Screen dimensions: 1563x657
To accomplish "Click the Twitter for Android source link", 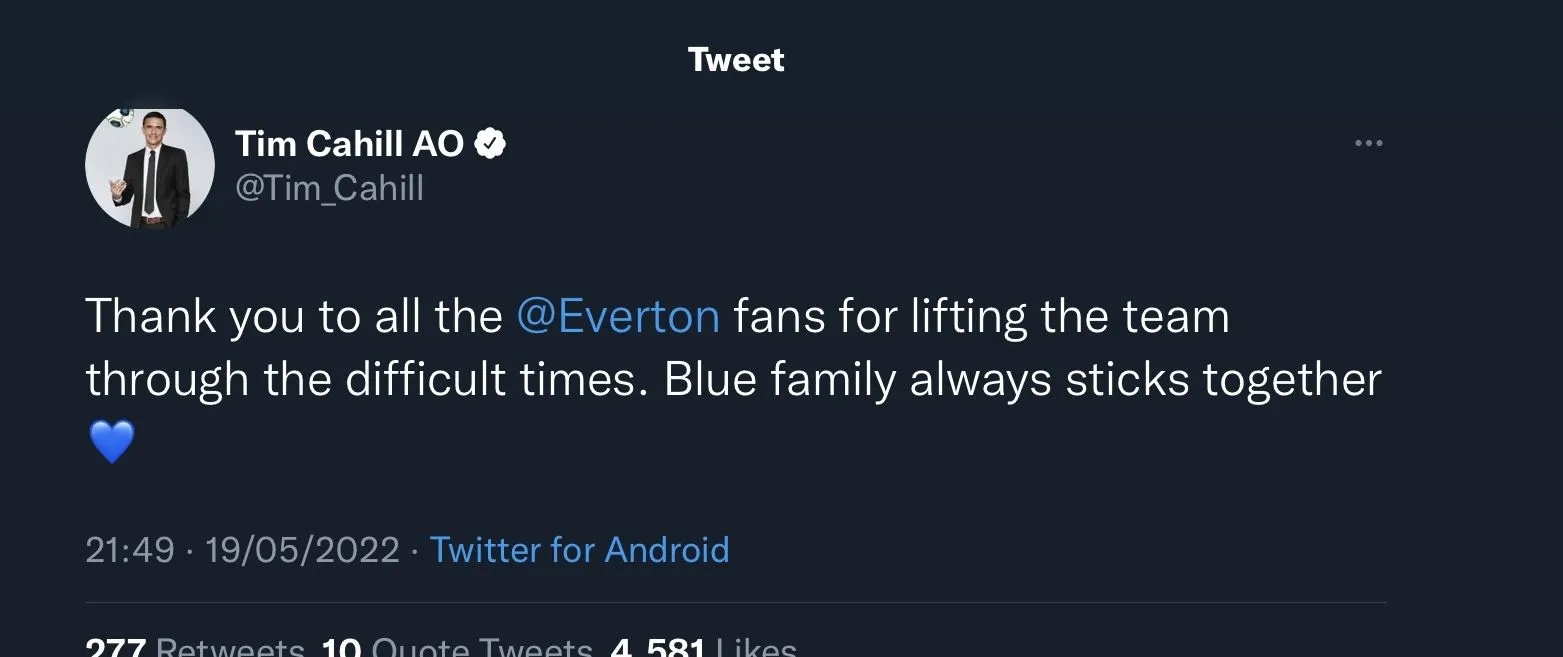I will pos(579,550).
